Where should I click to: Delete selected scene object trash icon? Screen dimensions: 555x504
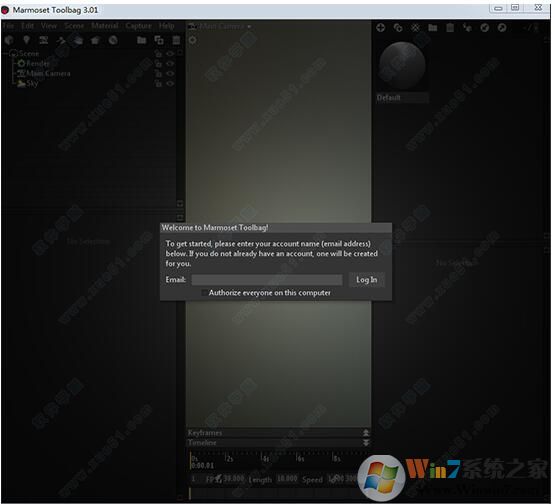pyautogui.click(x=176, y=40)
